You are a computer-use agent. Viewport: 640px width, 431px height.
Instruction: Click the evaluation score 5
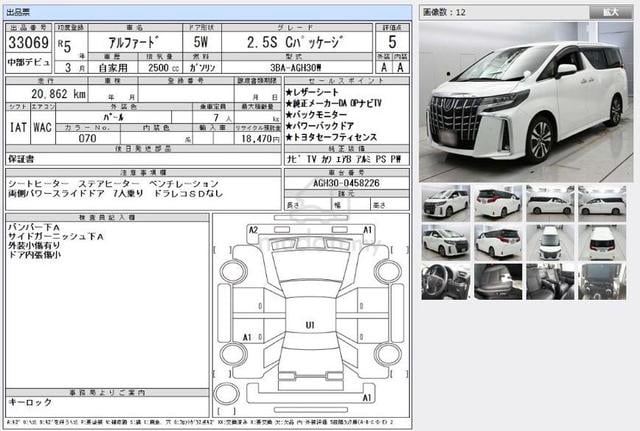click(392, 42)
